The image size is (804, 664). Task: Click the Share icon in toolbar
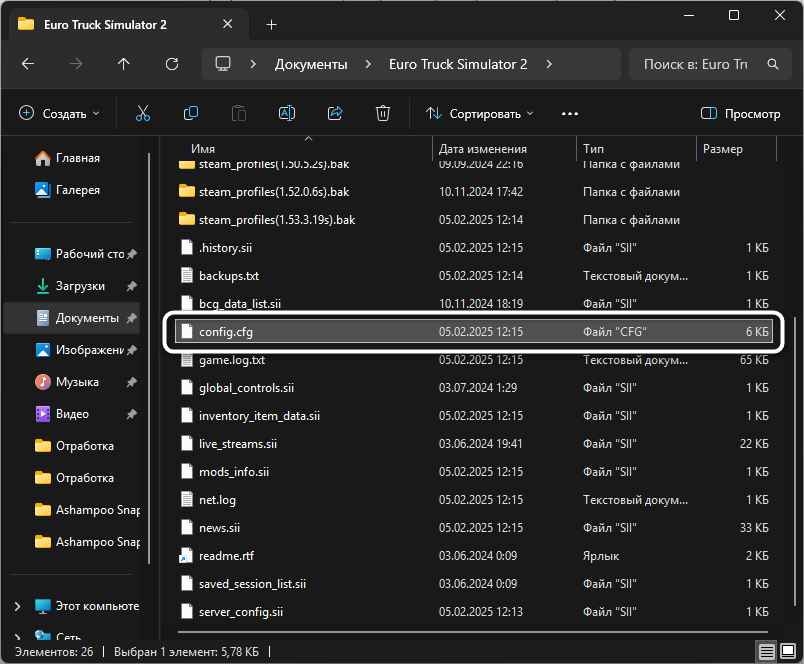point(335,114)
